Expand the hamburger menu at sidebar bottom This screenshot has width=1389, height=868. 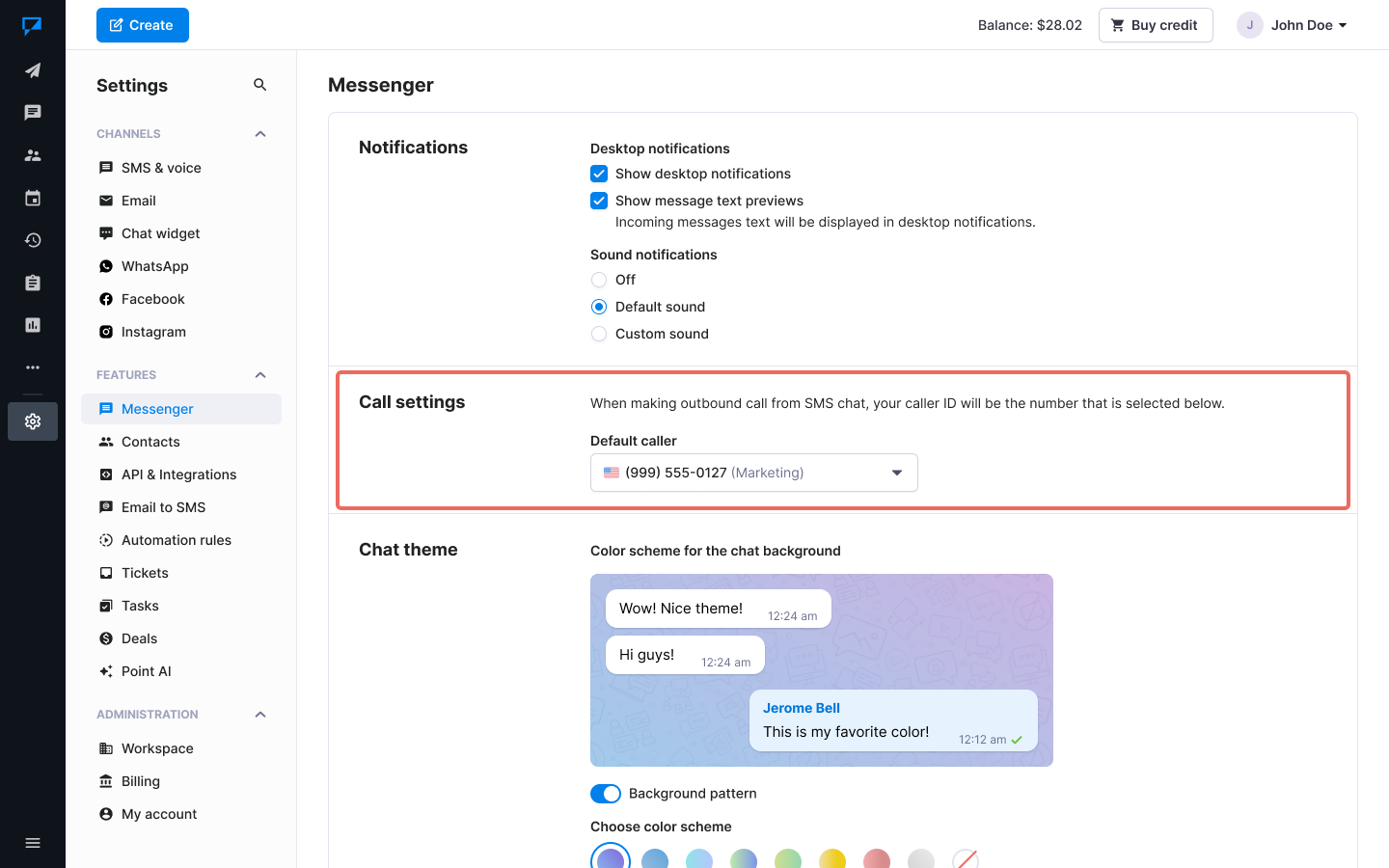[x=33, y=843]
